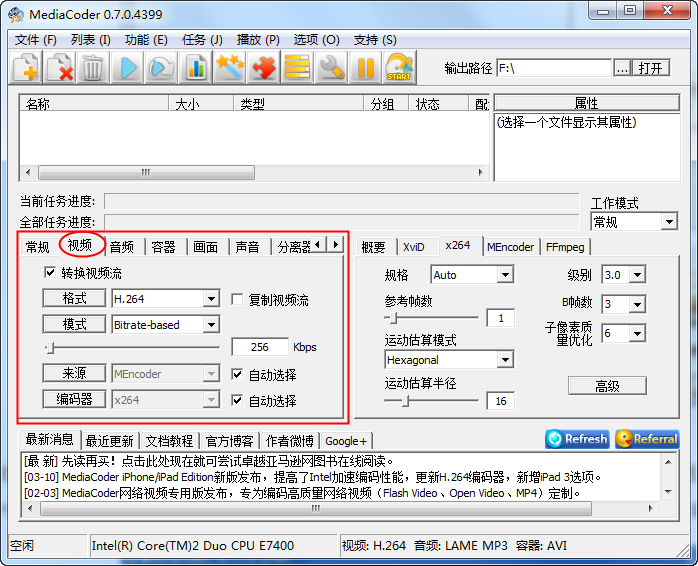
Task: Switch to the 音频 tab
Action: point(122,247)
